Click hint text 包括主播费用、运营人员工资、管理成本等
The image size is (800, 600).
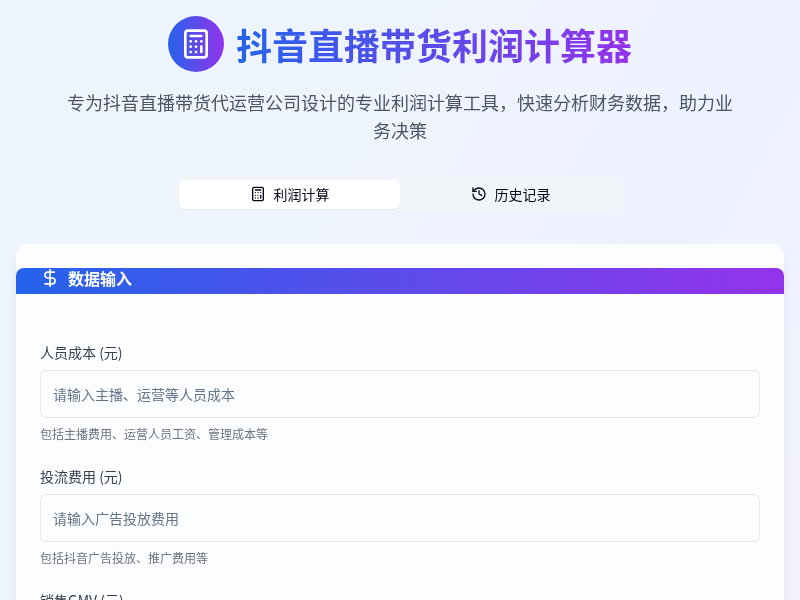[154, 434]
